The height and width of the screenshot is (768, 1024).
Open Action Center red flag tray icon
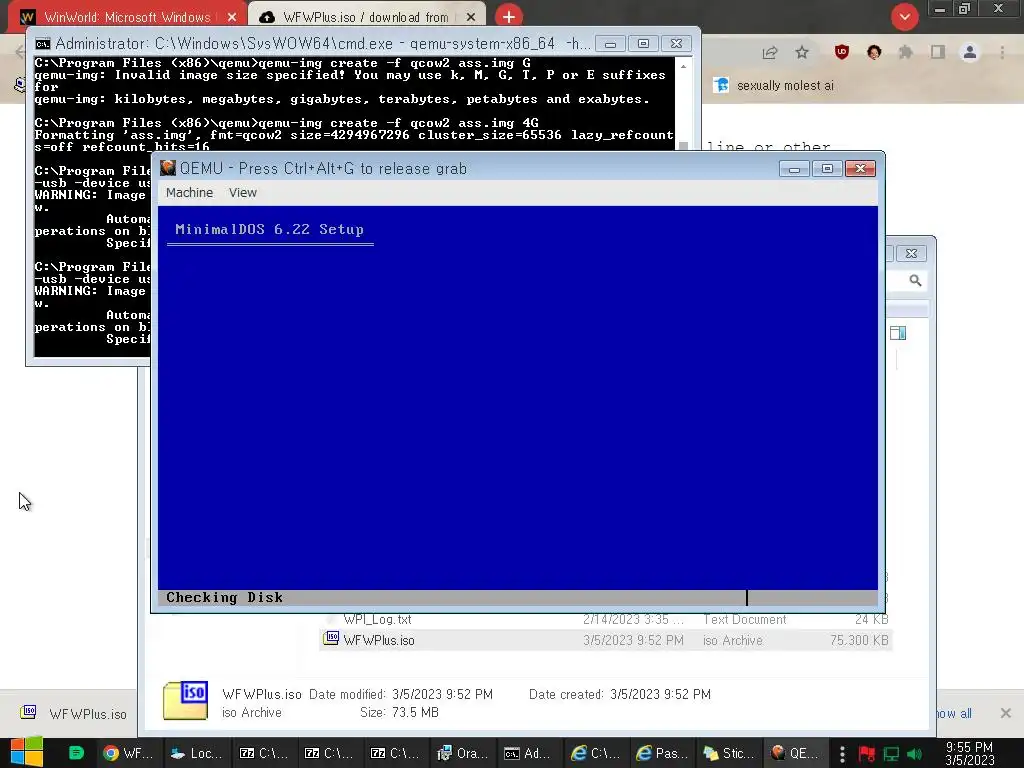click(x=867, y=754)
